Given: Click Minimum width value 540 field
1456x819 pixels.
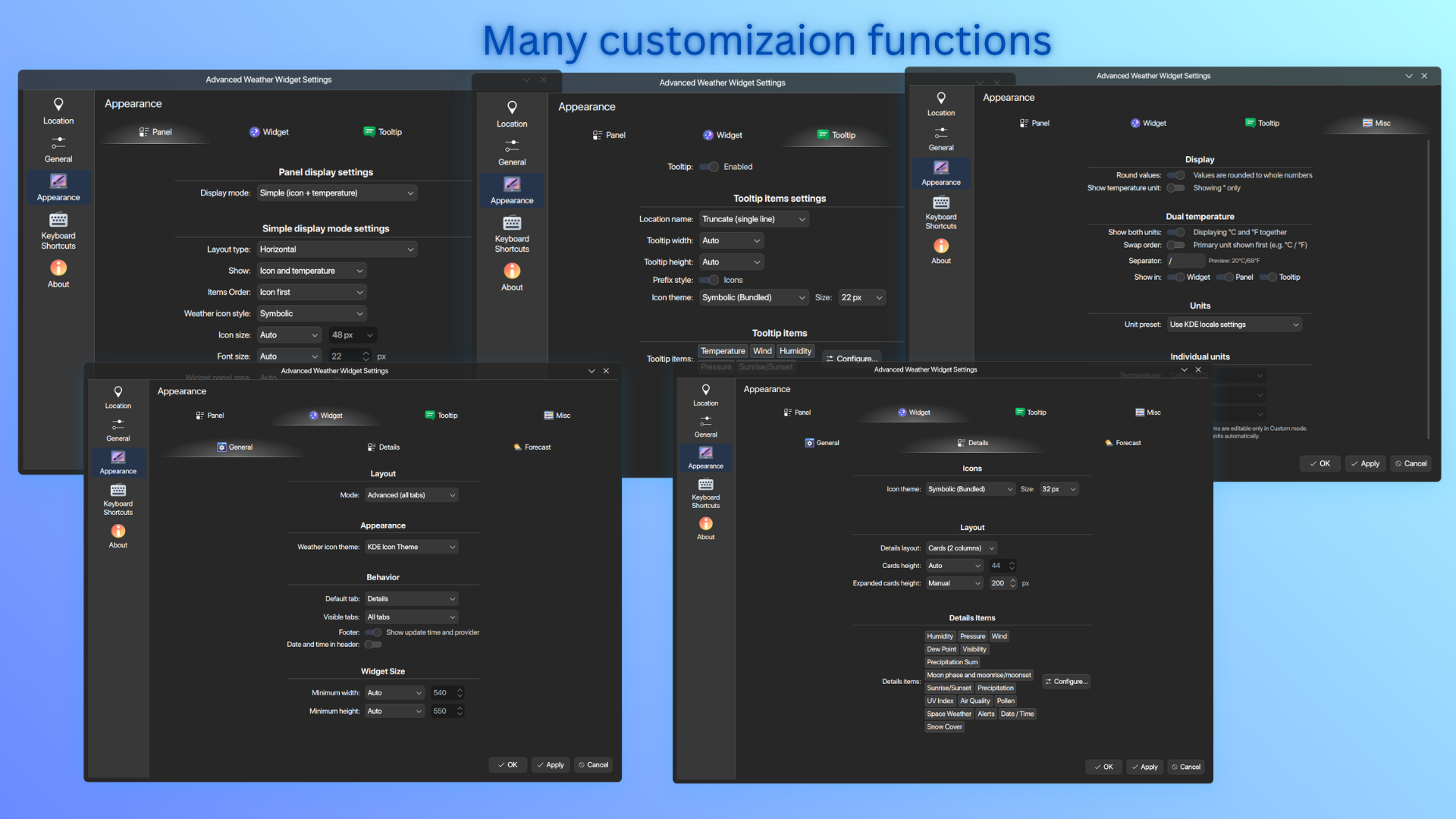Looking at the screenshot, I should [x=447, y=693].
